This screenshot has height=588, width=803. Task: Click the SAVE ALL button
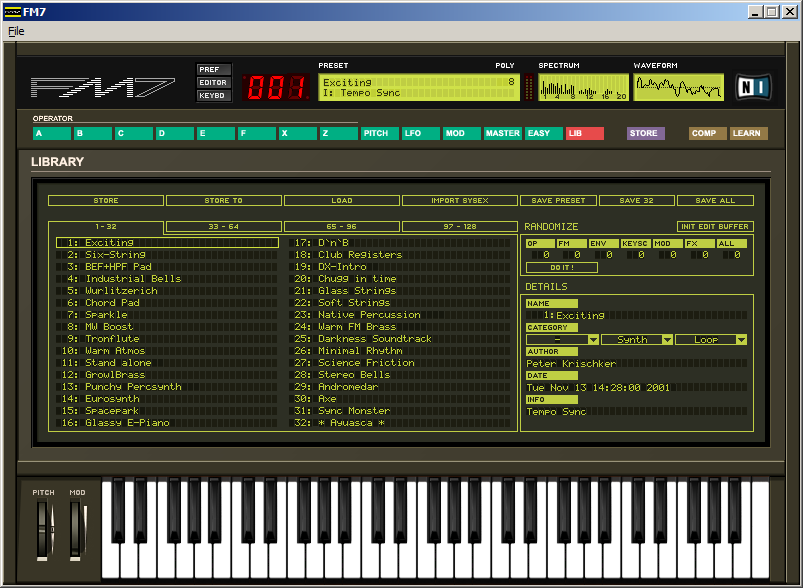coord(715,200)
